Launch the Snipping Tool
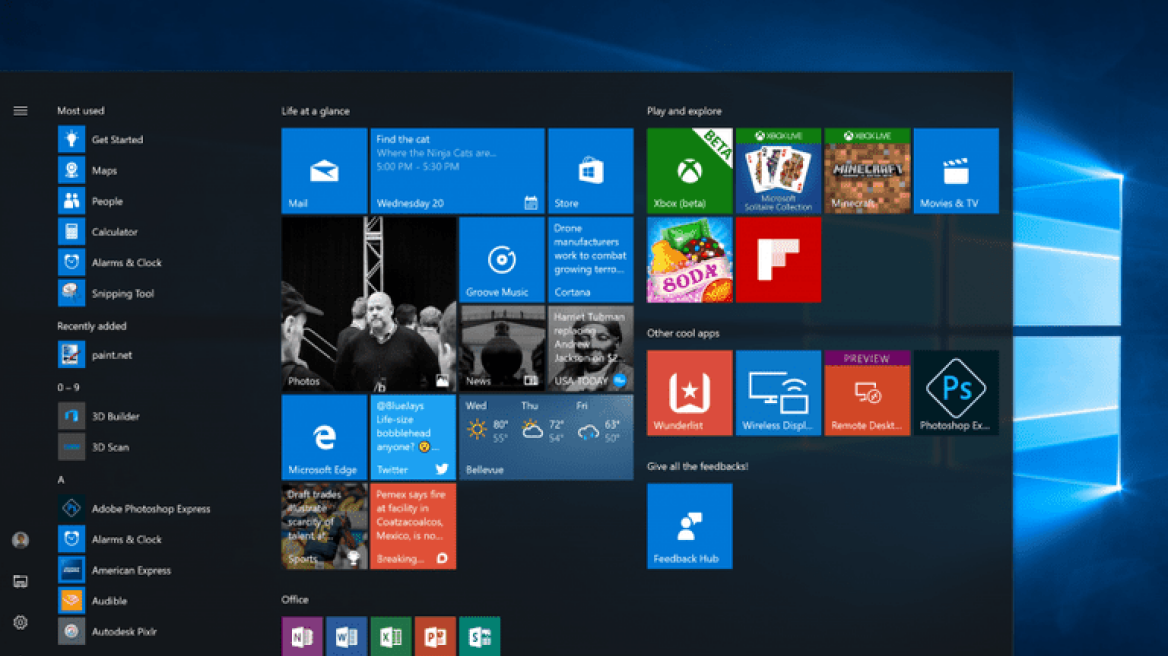 point(120,293)
